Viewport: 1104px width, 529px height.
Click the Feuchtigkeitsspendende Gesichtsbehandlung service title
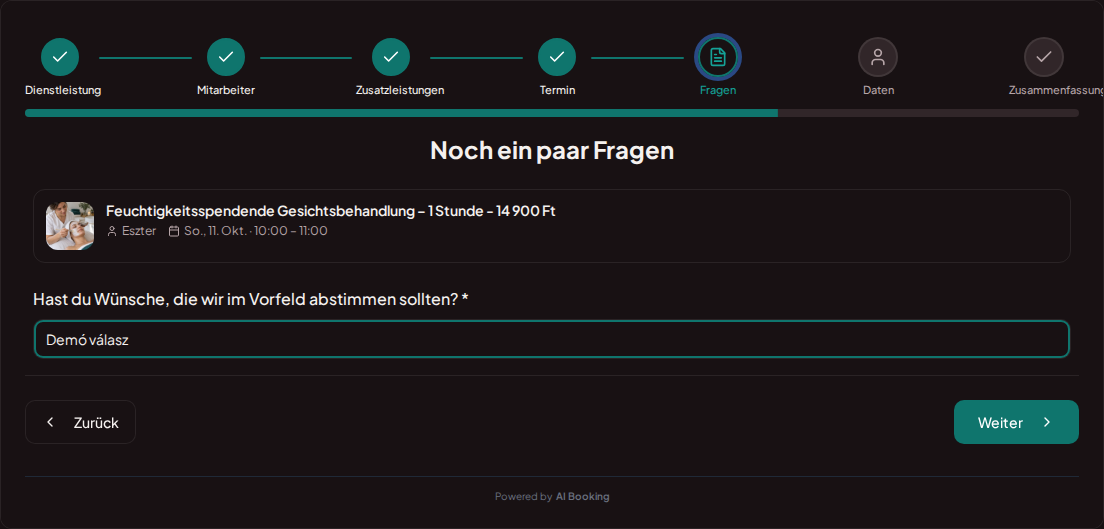tap(331, 211)
